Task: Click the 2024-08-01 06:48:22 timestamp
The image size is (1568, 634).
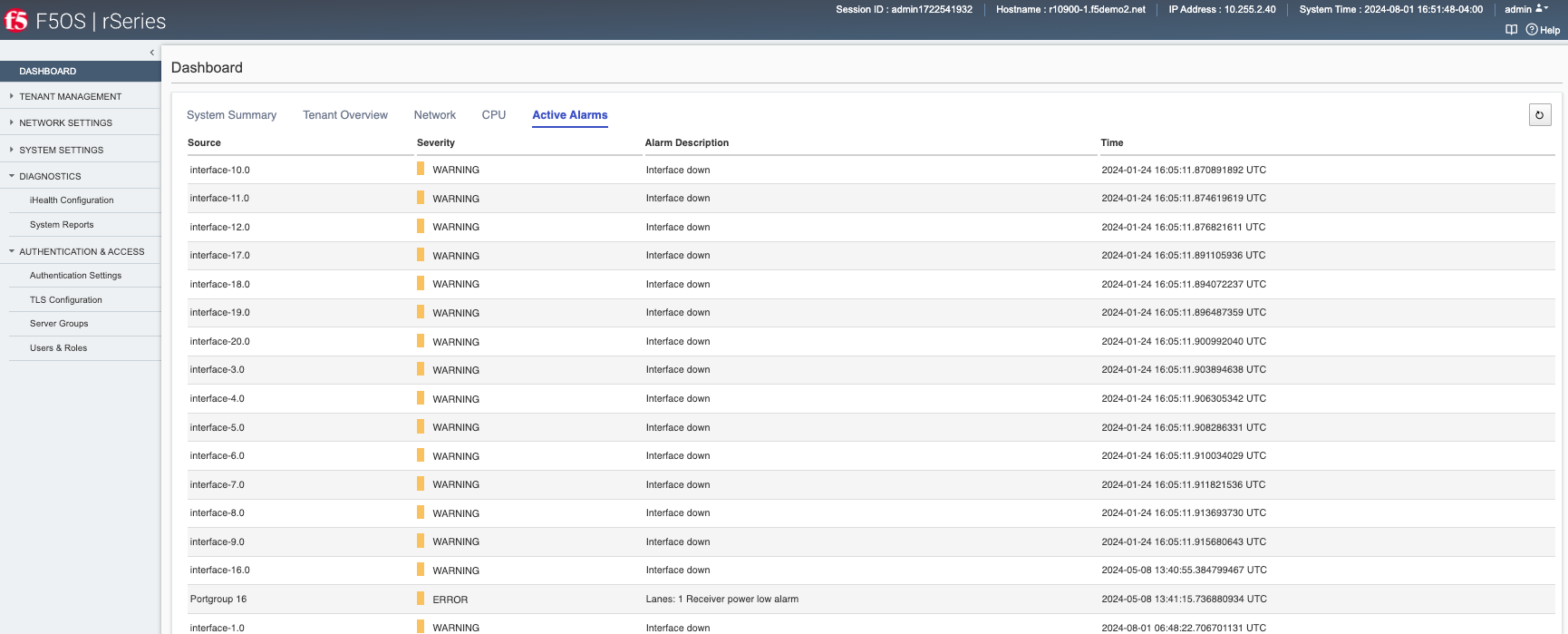Action: (1184, 628)
